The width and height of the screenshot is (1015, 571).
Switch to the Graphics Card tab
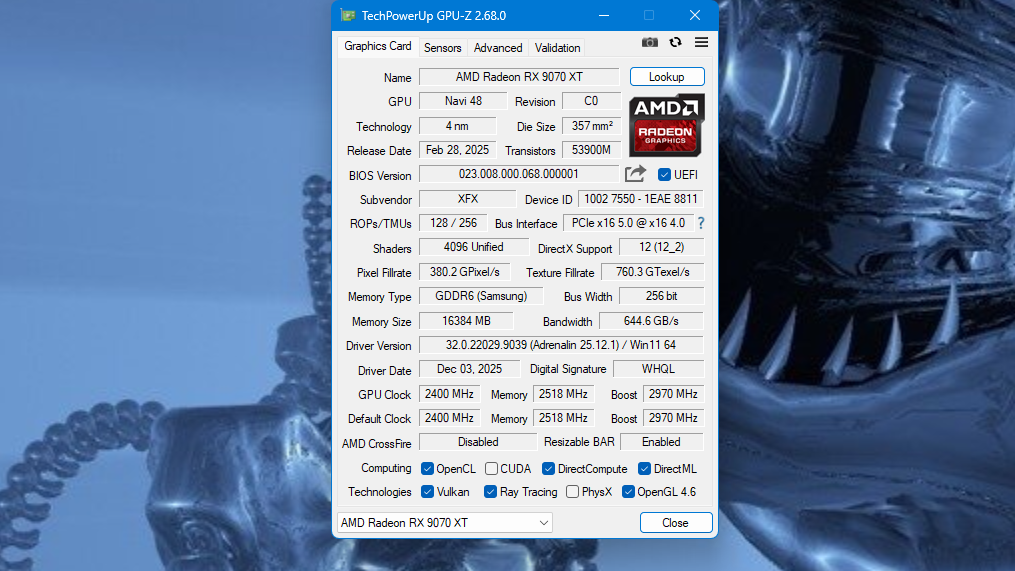[x=377, y=46]
